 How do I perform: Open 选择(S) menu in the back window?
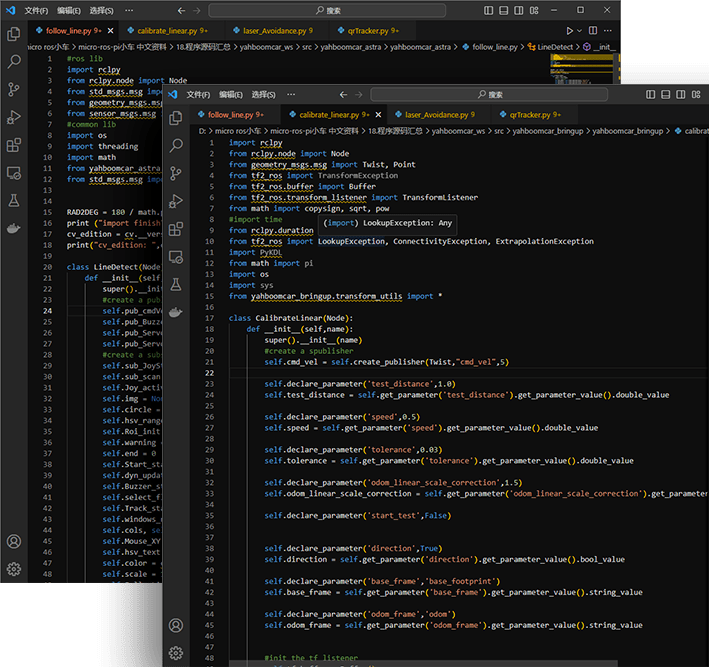[101, 10]
